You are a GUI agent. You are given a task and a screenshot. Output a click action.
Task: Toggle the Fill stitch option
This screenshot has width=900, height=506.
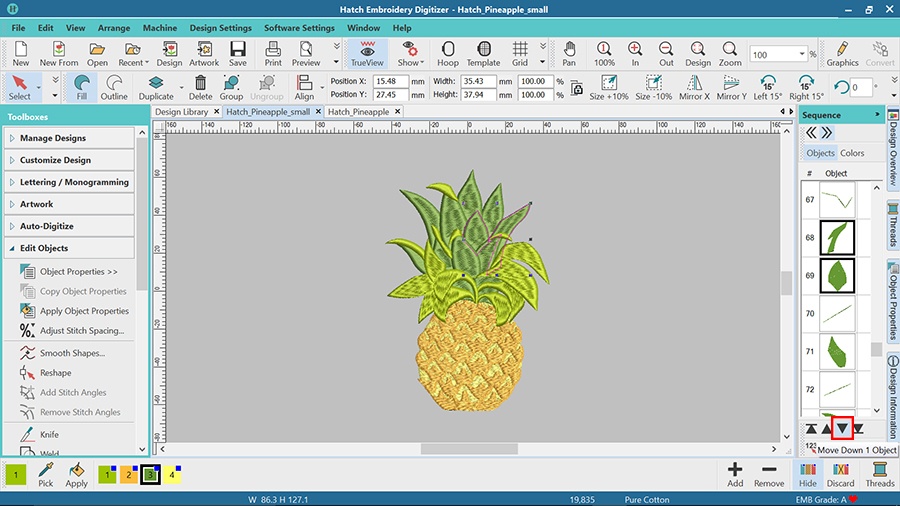[82, 87]
